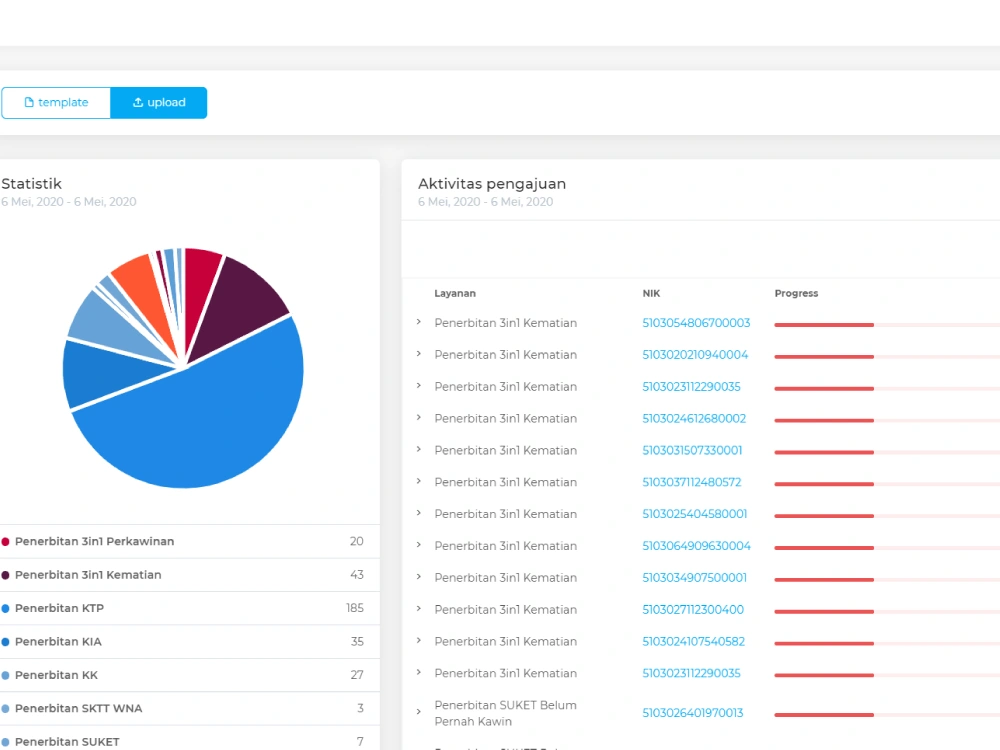
Task: Expand row with NIK 5103034907500001
Action: click(x=418, y=577)
